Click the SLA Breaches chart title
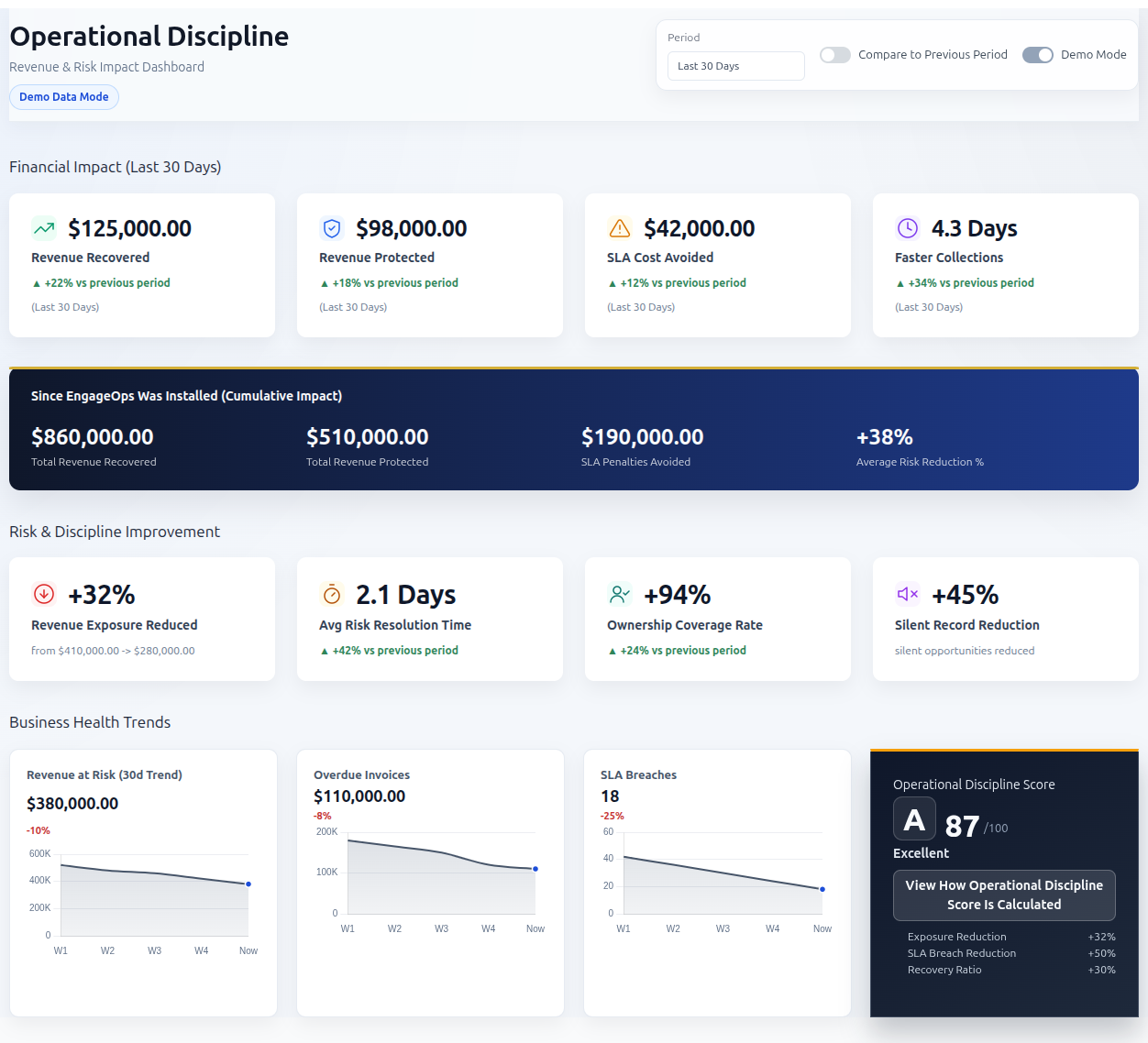 click(x=639, y=775)
